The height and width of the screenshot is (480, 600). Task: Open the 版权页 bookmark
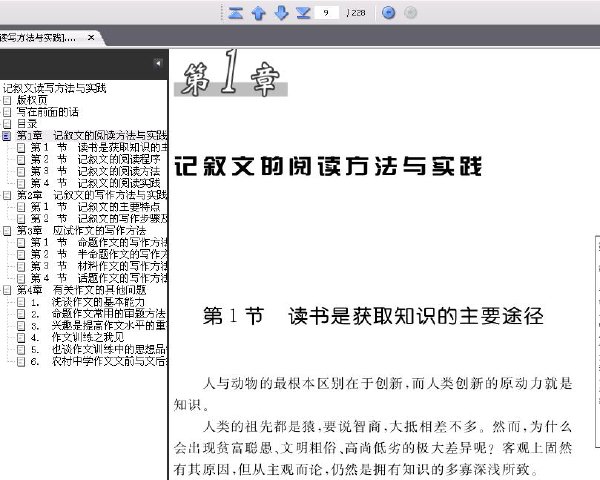pos(32,100)
